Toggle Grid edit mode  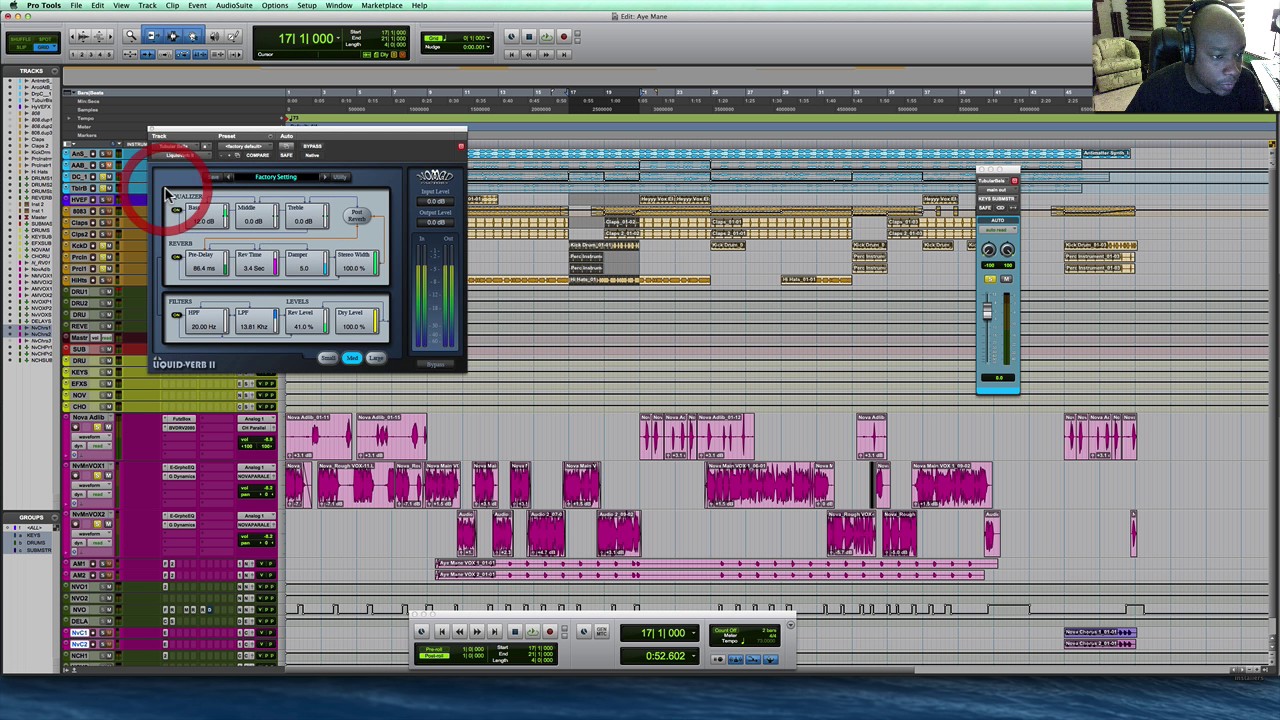tap(45, 46)
